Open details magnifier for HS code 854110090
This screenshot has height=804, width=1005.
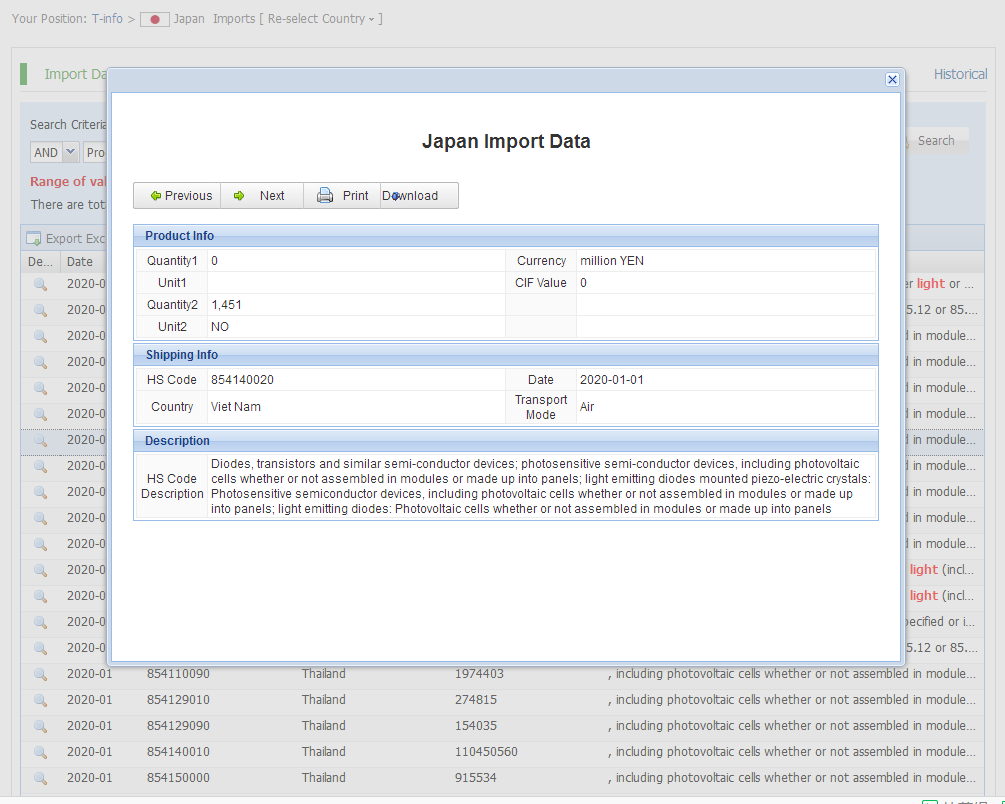pyautogui.click(x=40, y=674)
